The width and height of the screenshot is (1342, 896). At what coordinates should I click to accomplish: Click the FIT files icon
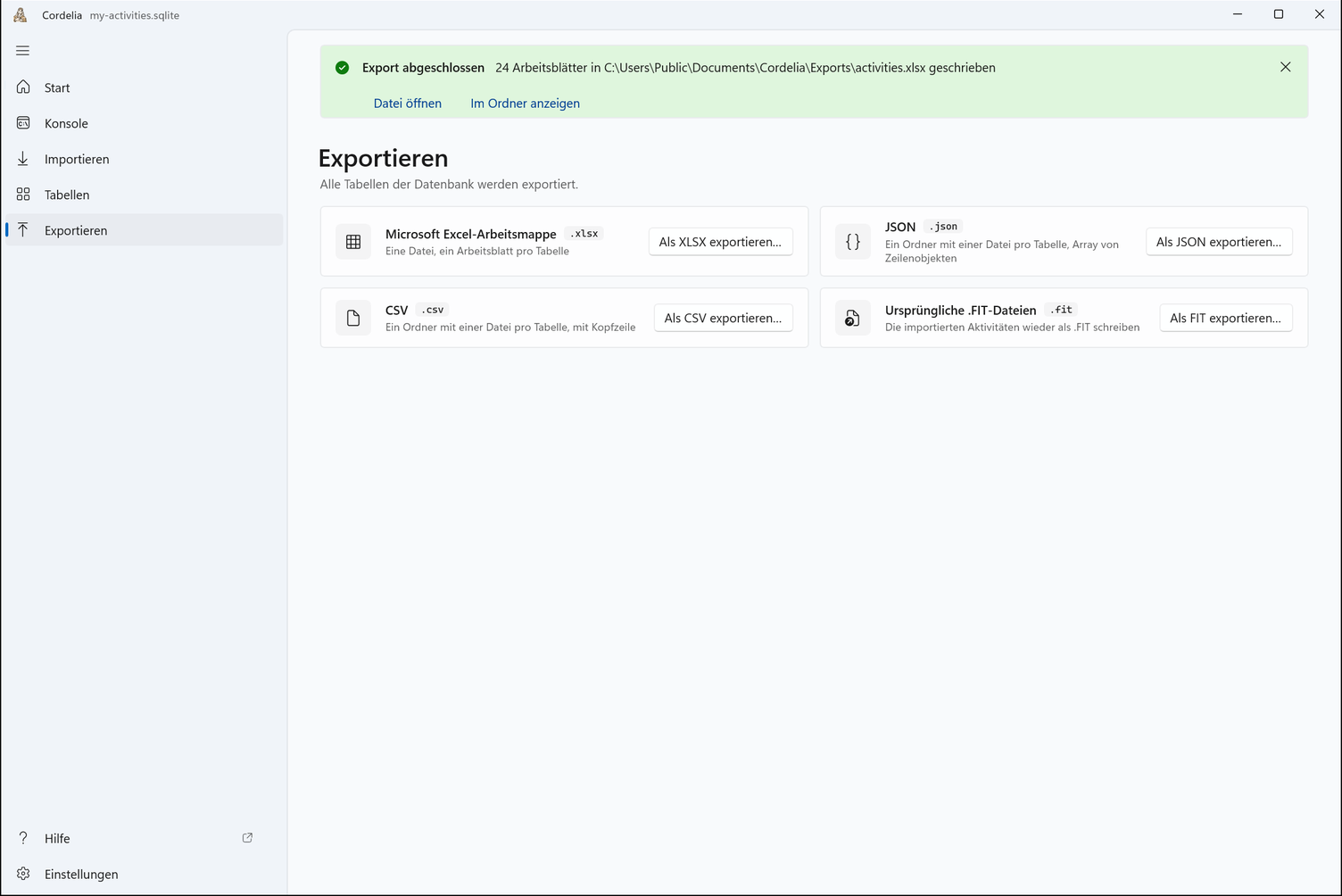tap(853, 318)
